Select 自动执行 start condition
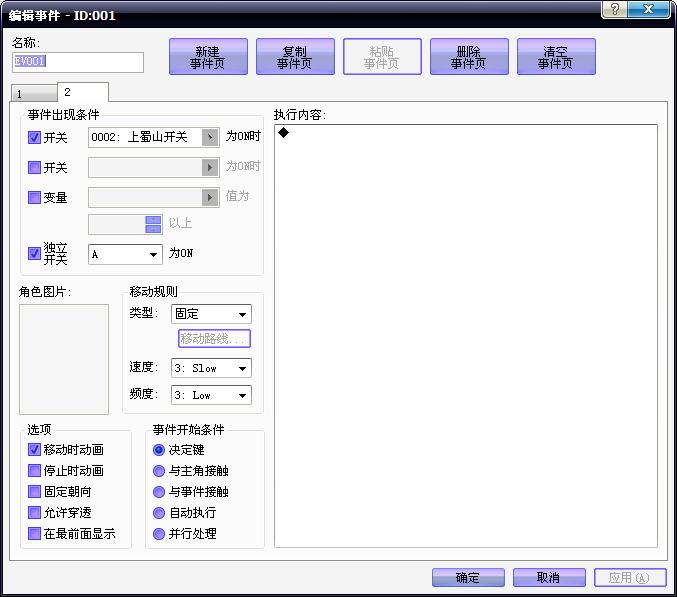Viewport: 677px width, 597px height. pos(159,513)
